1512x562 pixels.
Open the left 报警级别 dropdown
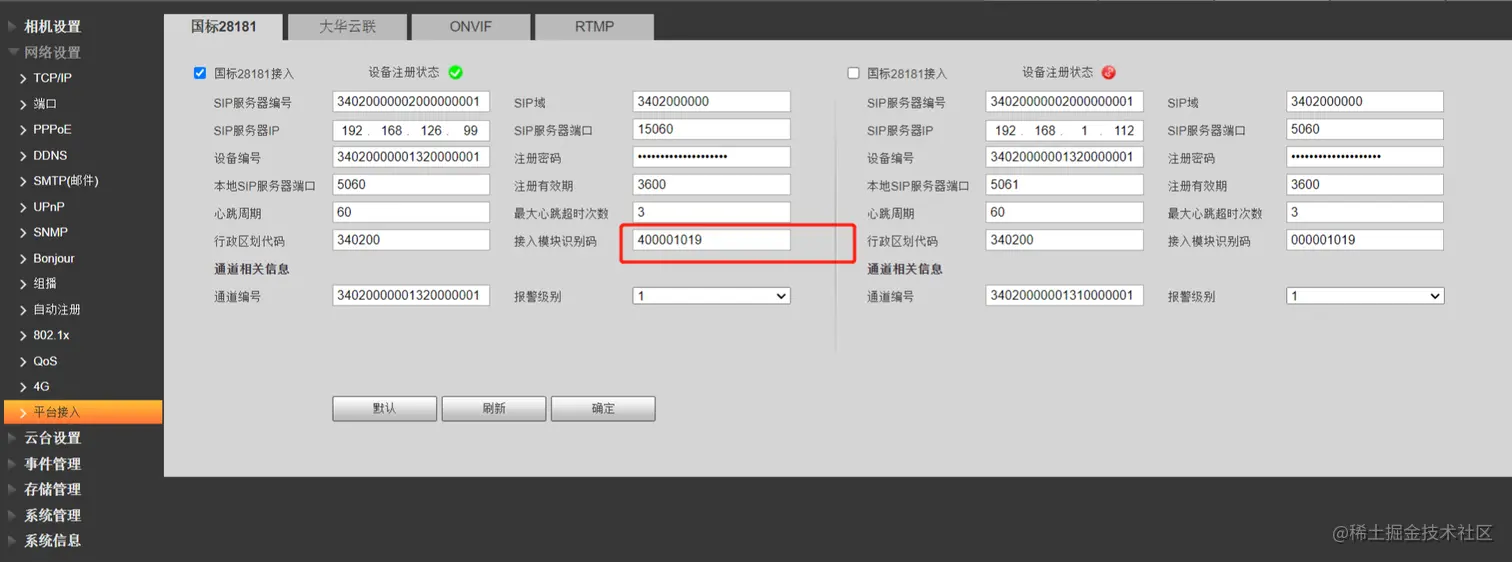pyautogui.click(x=711, y=296)
